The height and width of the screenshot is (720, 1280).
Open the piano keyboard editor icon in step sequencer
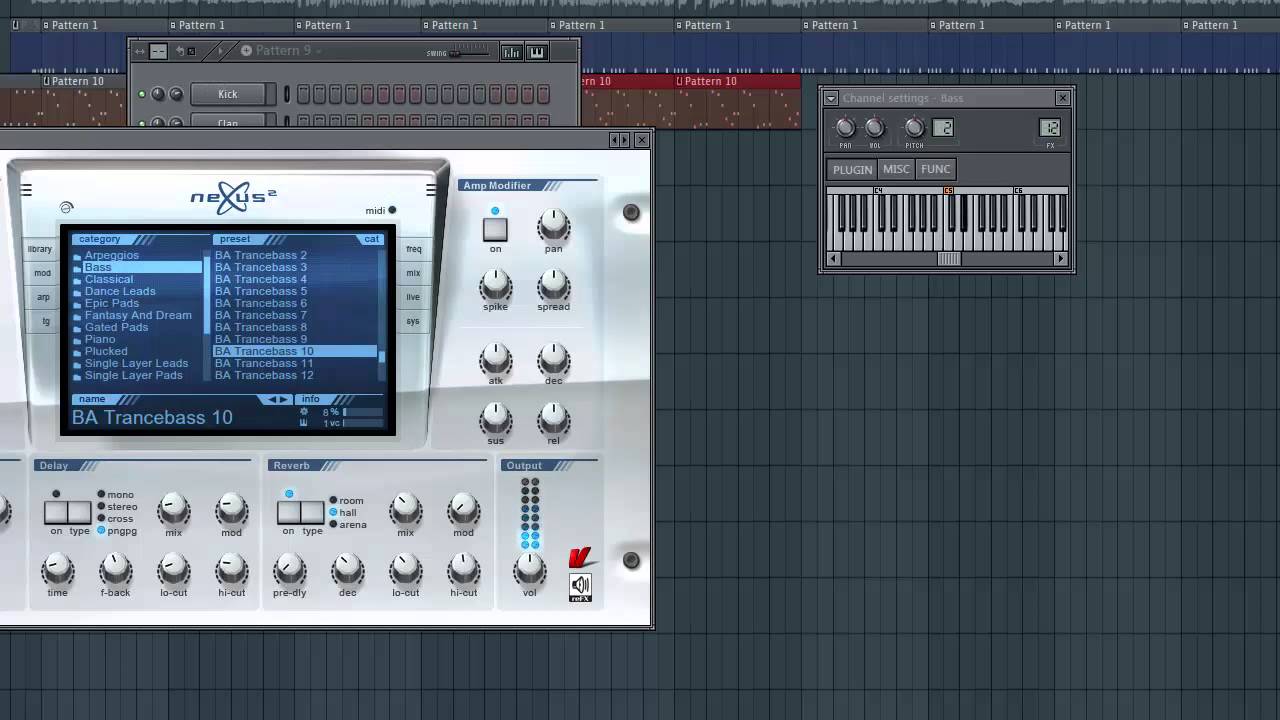point(537,52)
